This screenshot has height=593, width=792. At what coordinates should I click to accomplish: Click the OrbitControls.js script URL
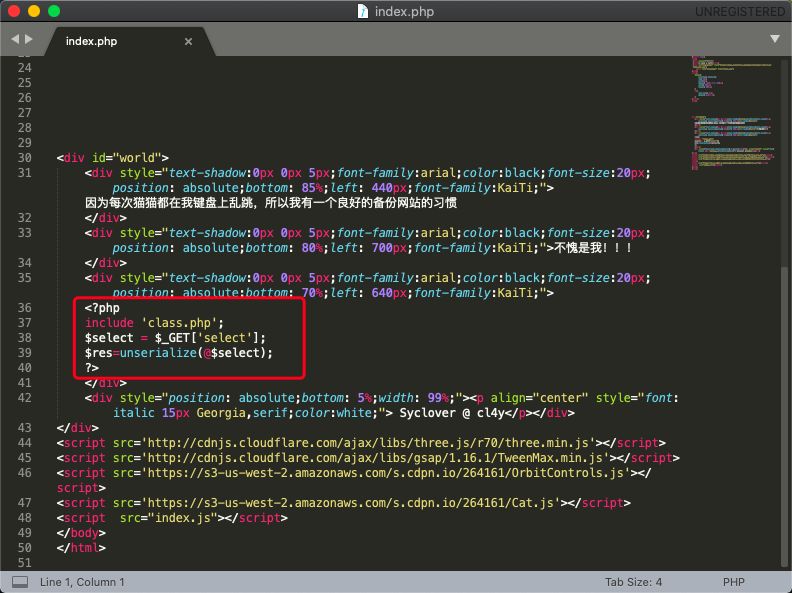385,473
